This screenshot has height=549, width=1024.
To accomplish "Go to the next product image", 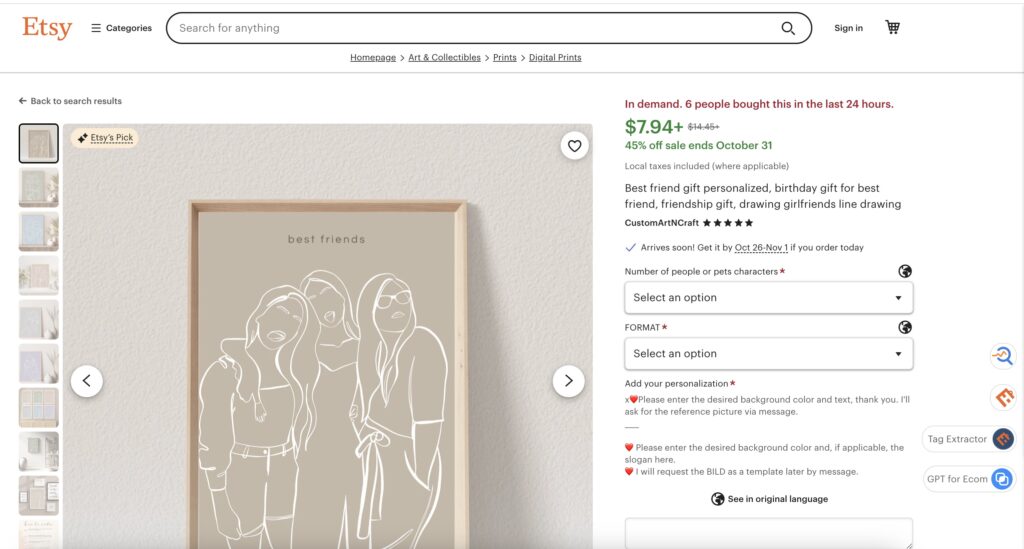I will pos(569,380).
